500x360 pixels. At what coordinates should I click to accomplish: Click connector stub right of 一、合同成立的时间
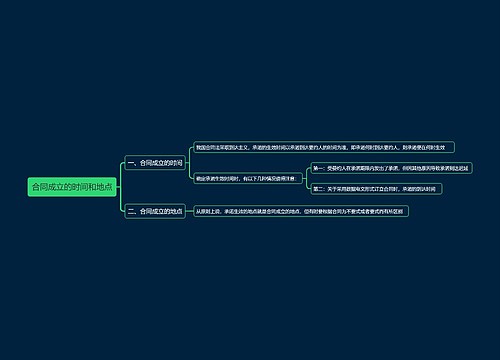point(187,163)
